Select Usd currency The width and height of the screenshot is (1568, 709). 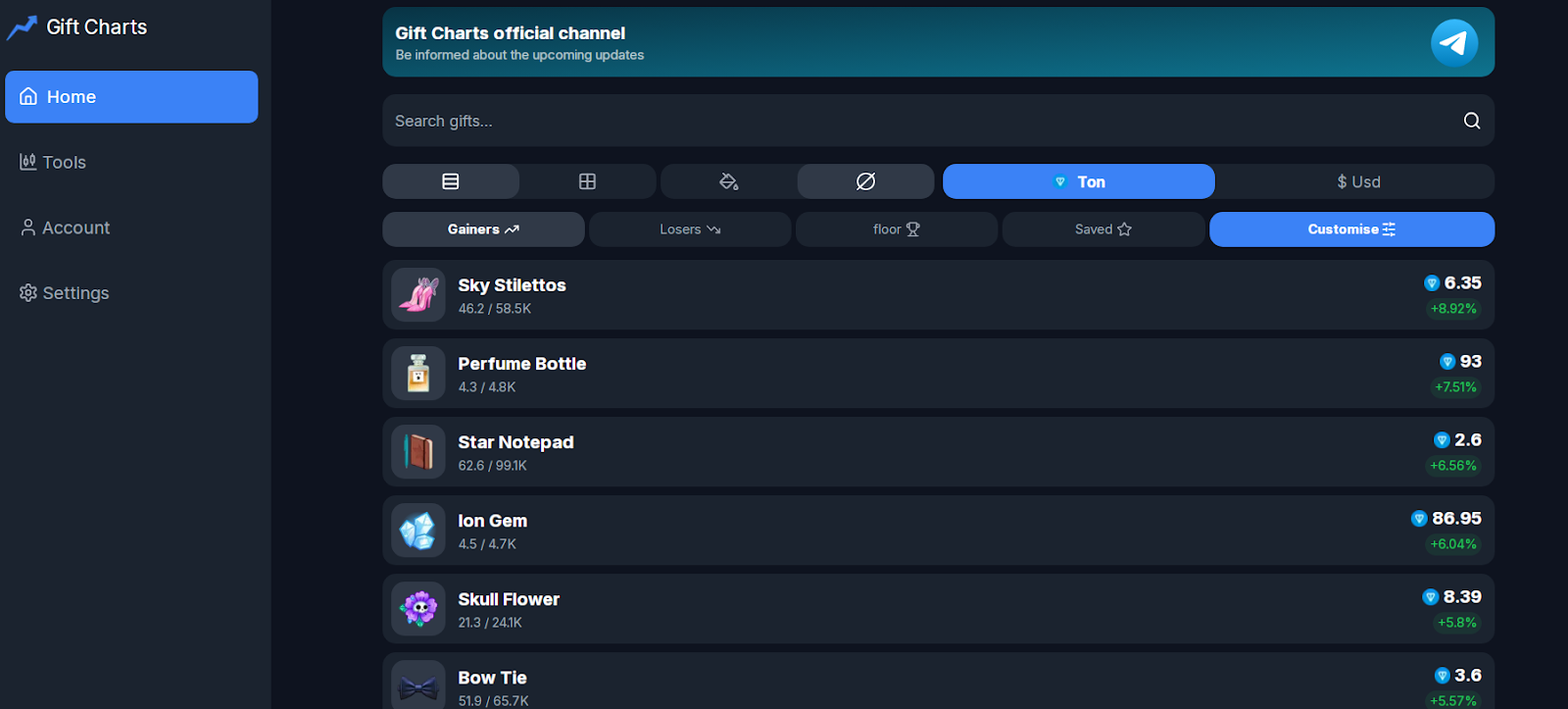coord(1358,181)
